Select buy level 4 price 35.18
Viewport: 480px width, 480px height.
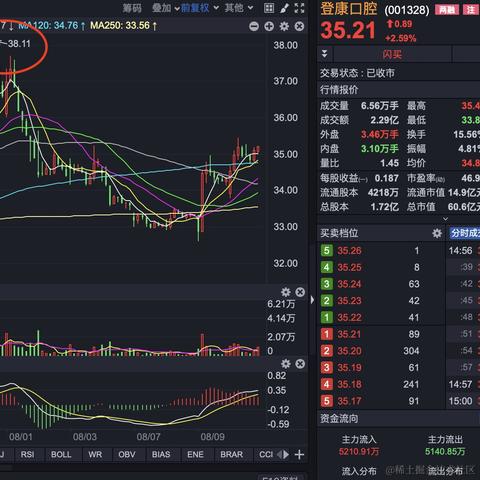click(x=349, y=384)
